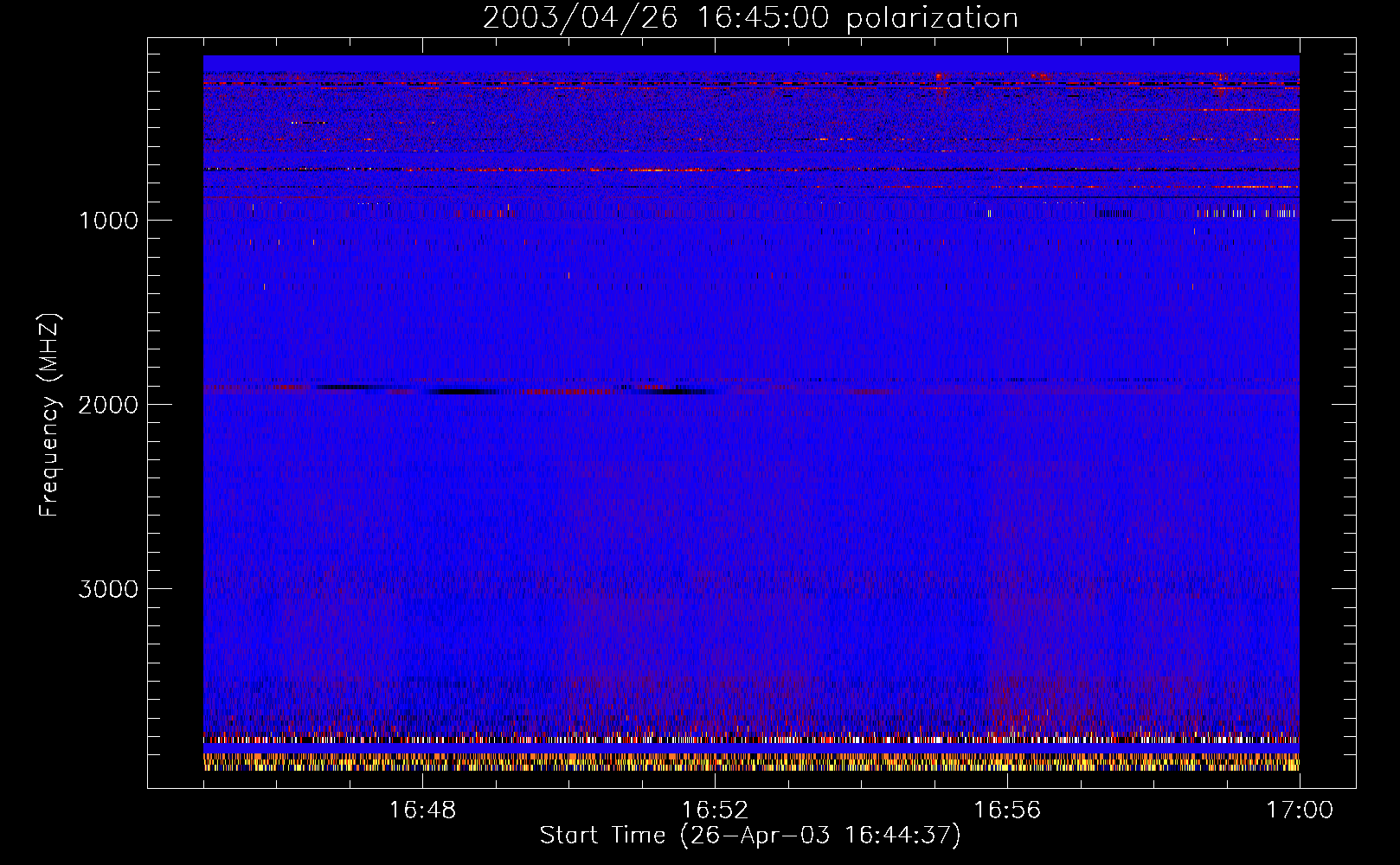The width and height of the screenshot is (1400, 865).
Task: Click the 16:48 time axis label
Action: (x=422, y=811)
